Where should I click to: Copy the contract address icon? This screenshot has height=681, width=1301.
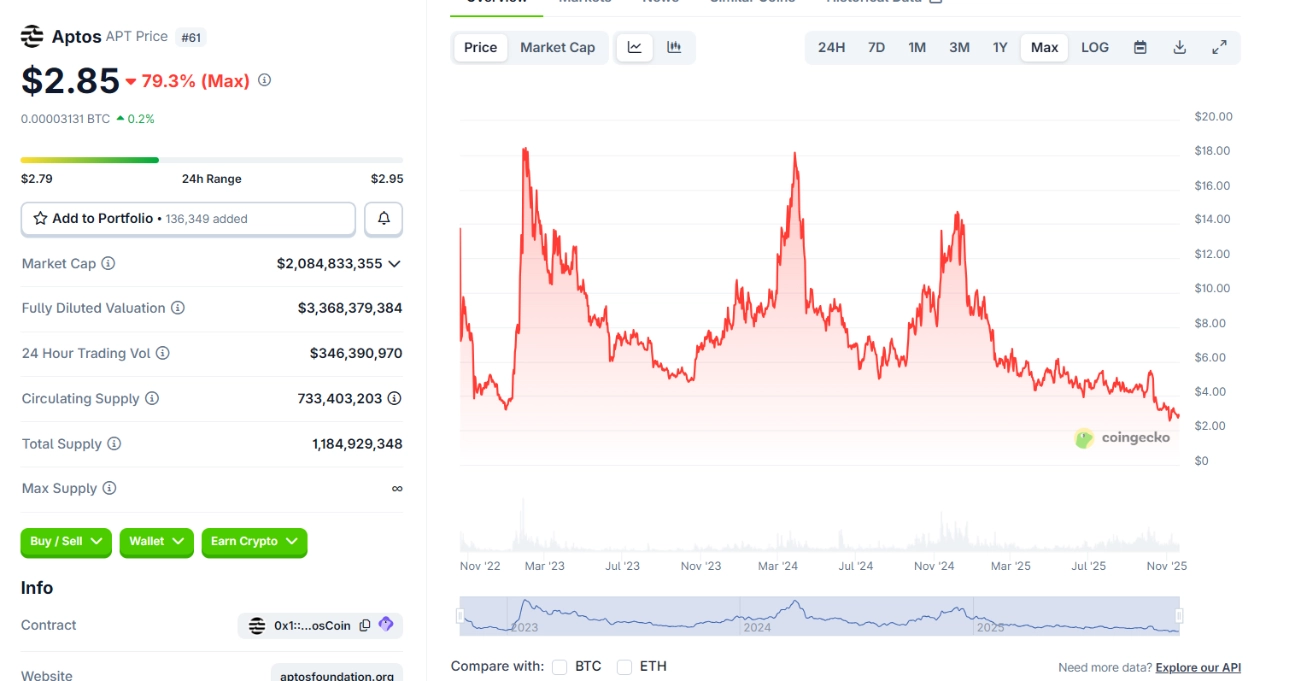click(x=365, y=625)
